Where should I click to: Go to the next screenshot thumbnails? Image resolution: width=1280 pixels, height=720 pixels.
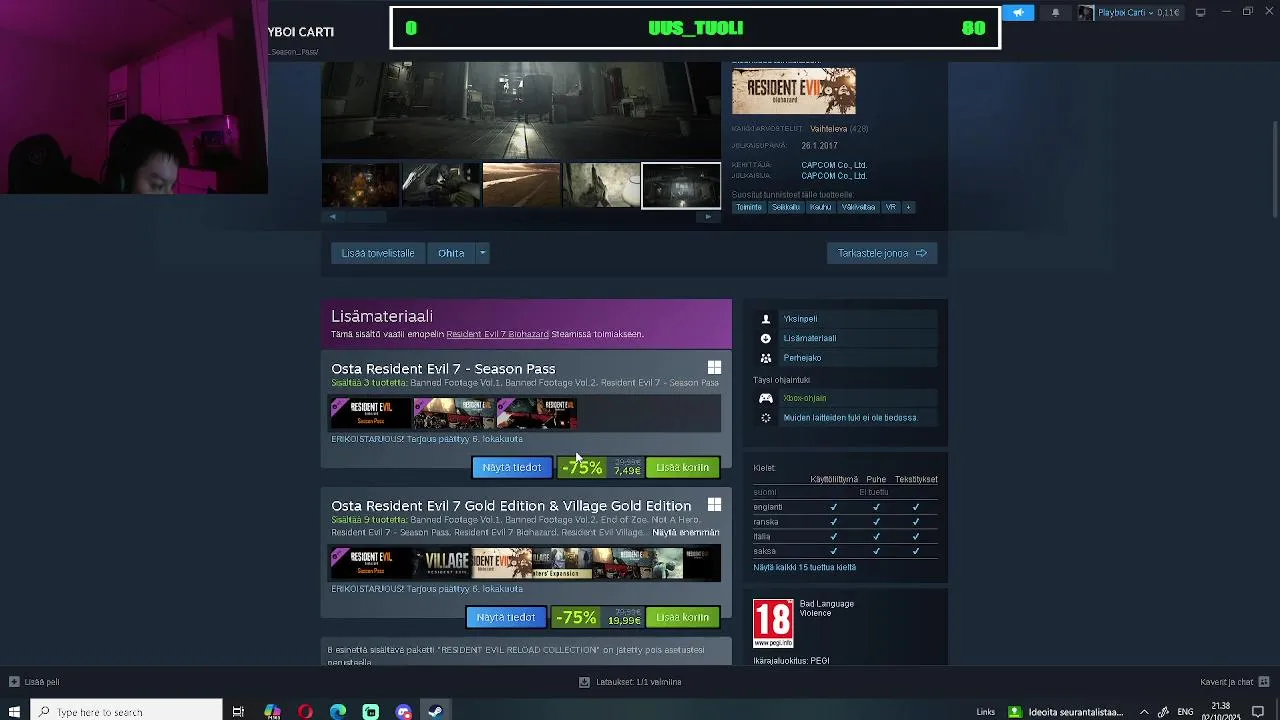(708, 217)
